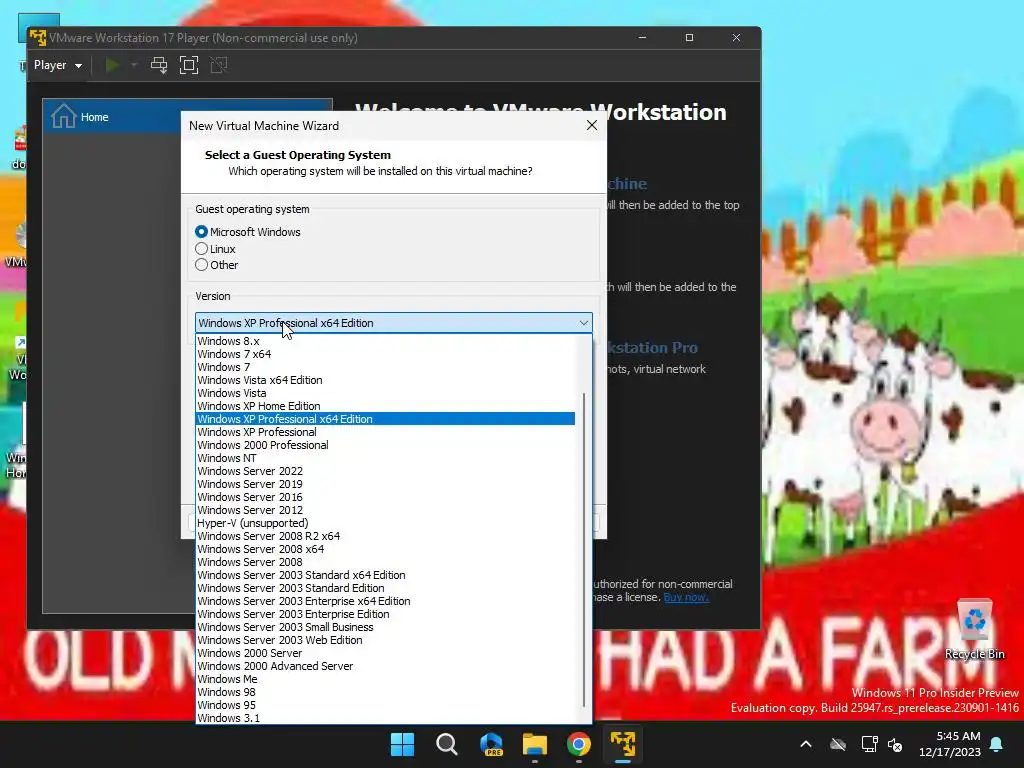1024x768 pixels.
Task: Choose Windows Server 2003 Small Business
Action: [x=385, y=628]
